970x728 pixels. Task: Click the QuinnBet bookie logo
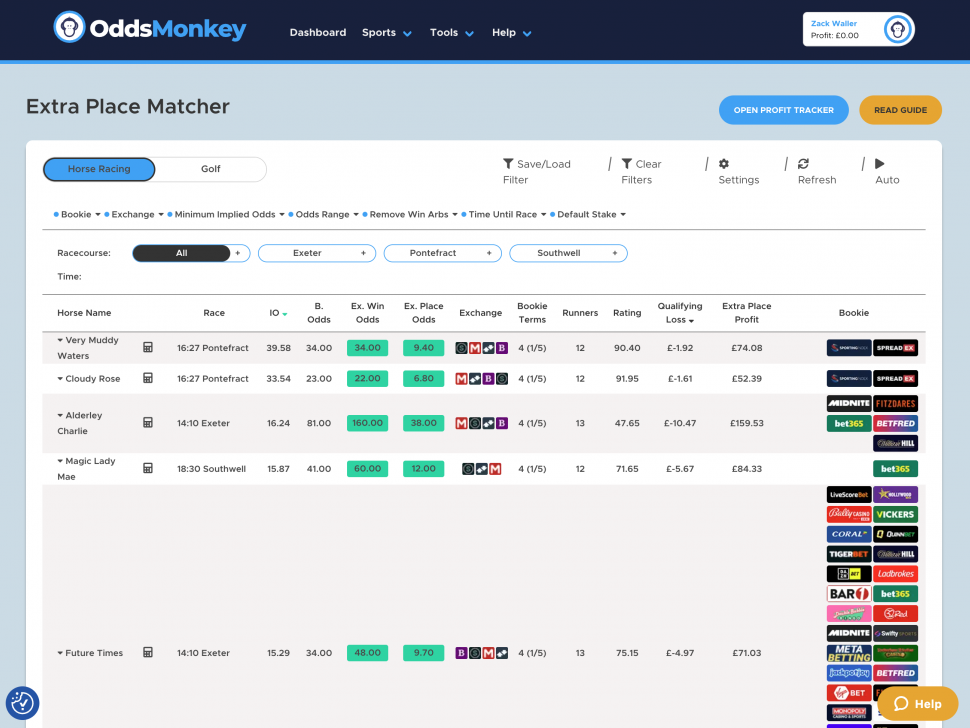pyautogui.click(x=895, y=534)
